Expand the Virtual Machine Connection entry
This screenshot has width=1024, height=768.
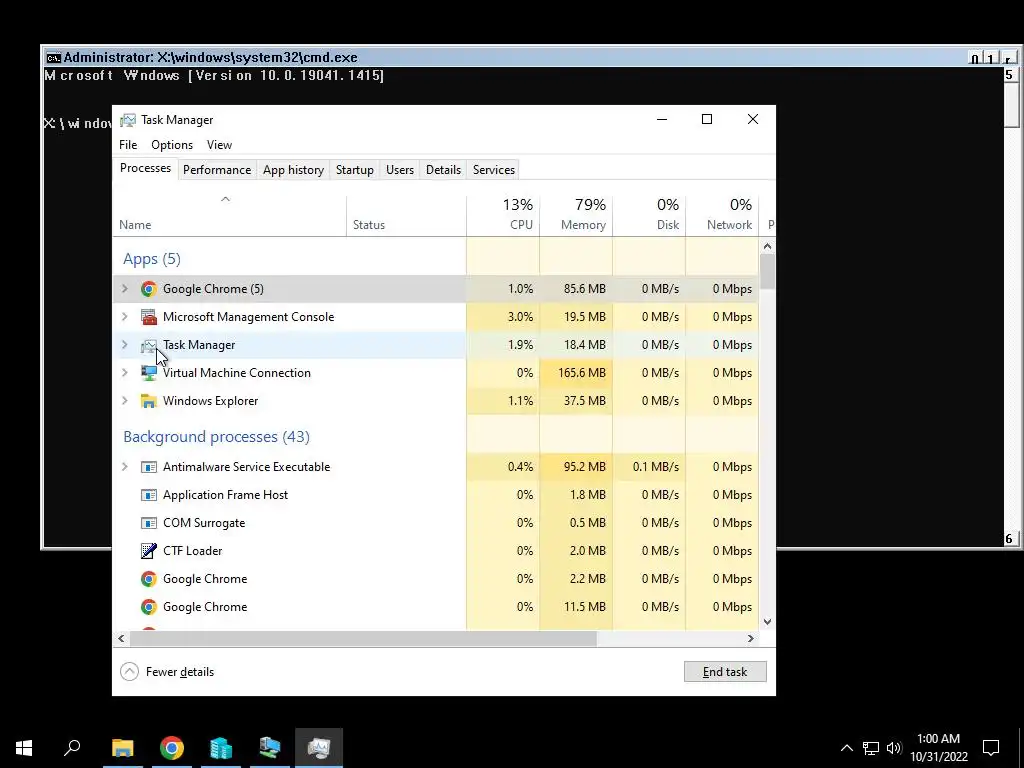(x=125, y=373)
